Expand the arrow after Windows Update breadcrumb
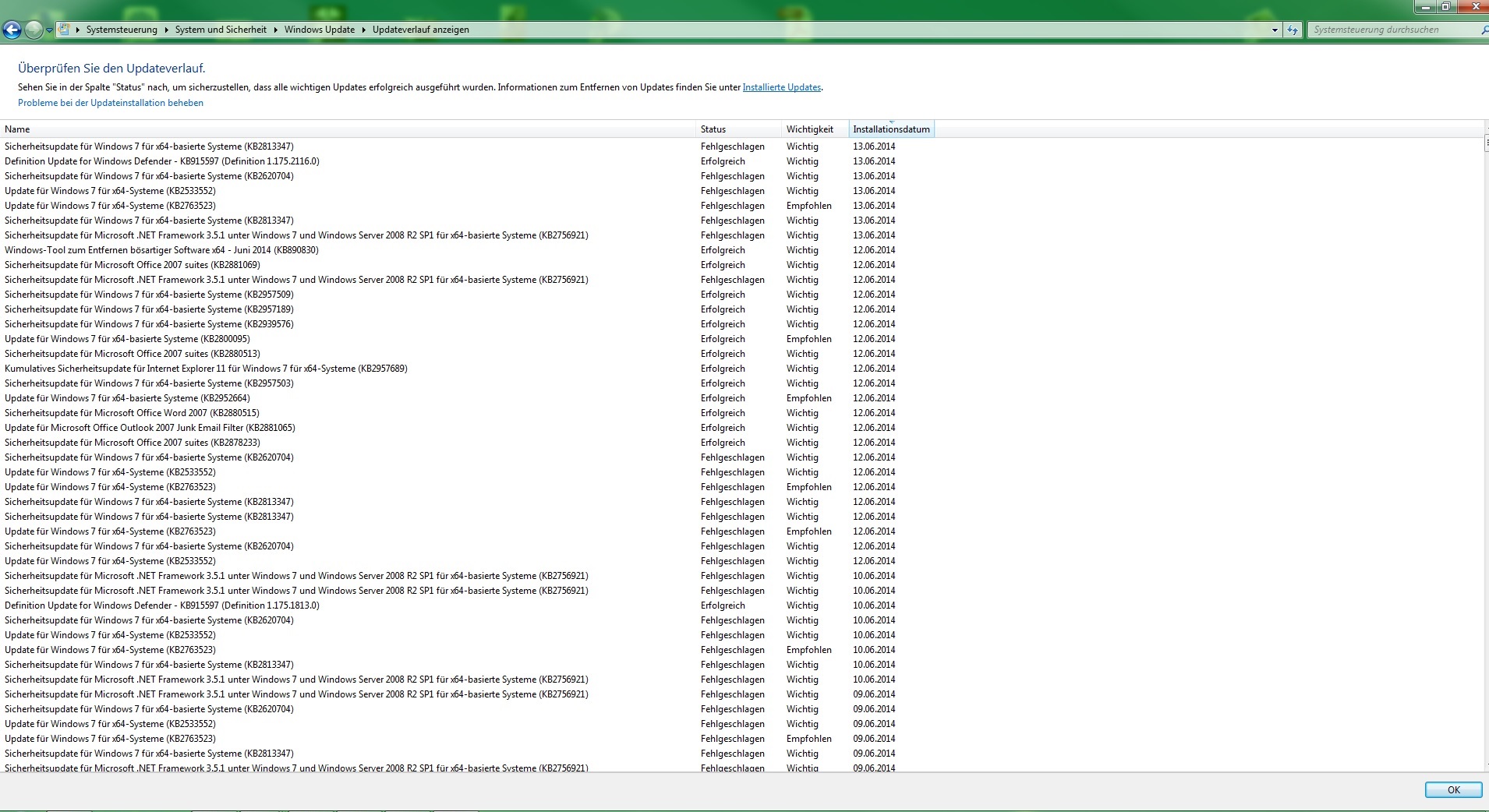The width and height of the screenshot is (1489, 812). tap(363, 30)
